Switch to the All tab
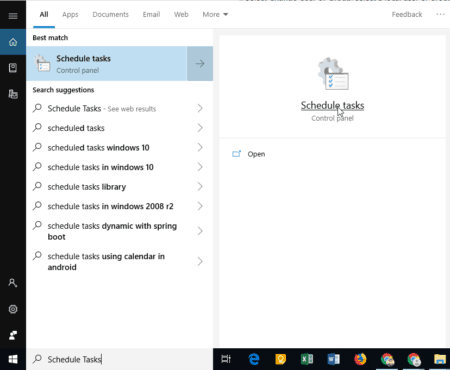Viewport: 450px width, 370px height. click(x=44, y=14)
